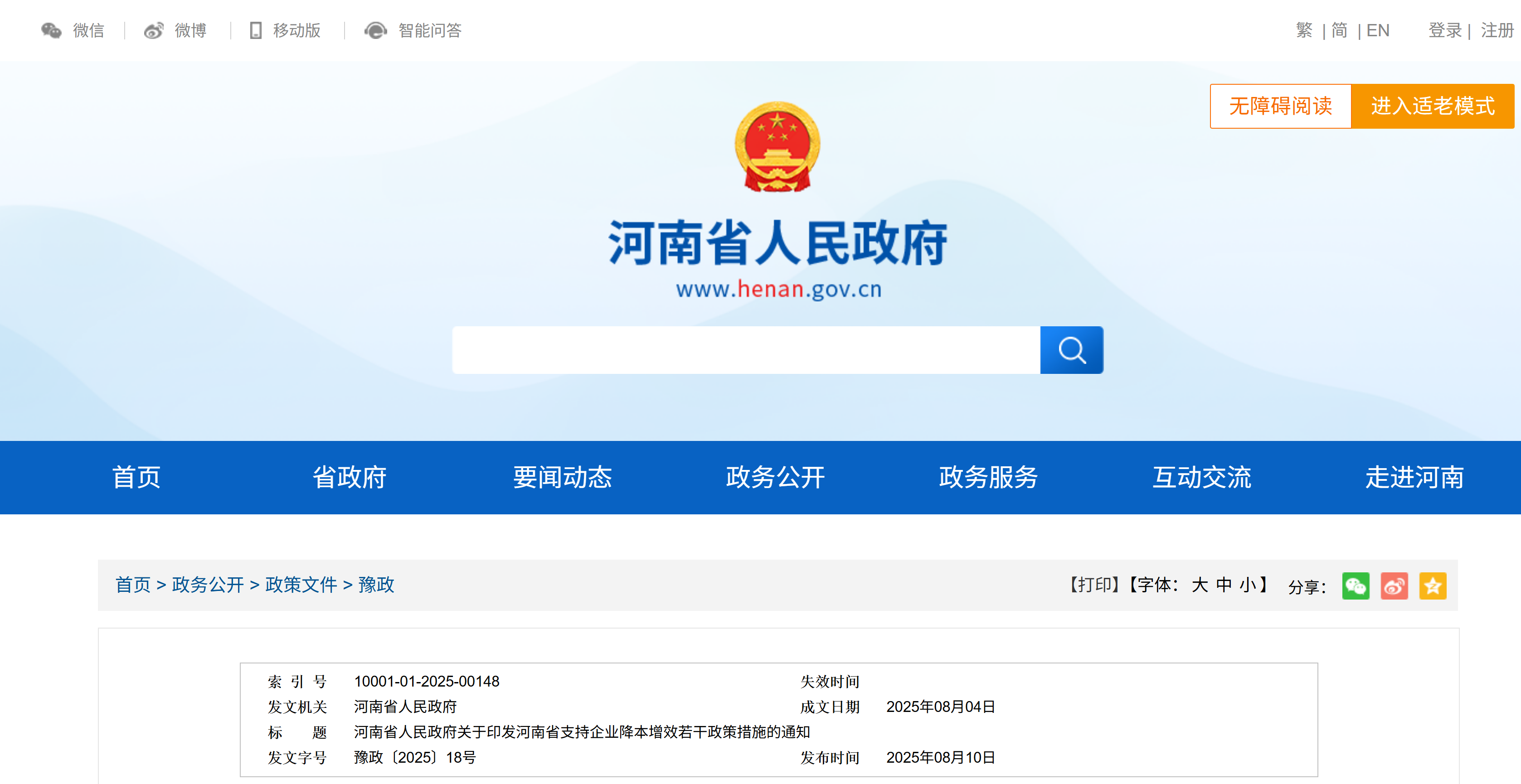The width and height of the screenshot is (1521, 784).
Task: Switch to Traditional Chinese (繁)
Action: coord(1304,30)
